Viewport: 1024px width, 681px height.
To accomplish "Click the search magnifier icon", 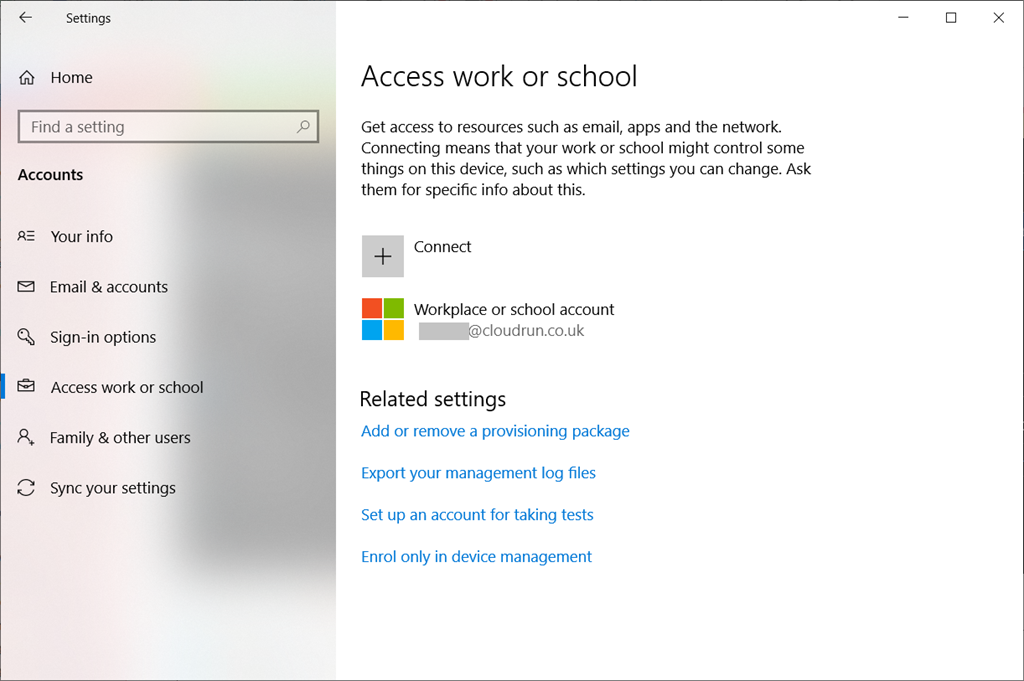I will pos(303,127).
